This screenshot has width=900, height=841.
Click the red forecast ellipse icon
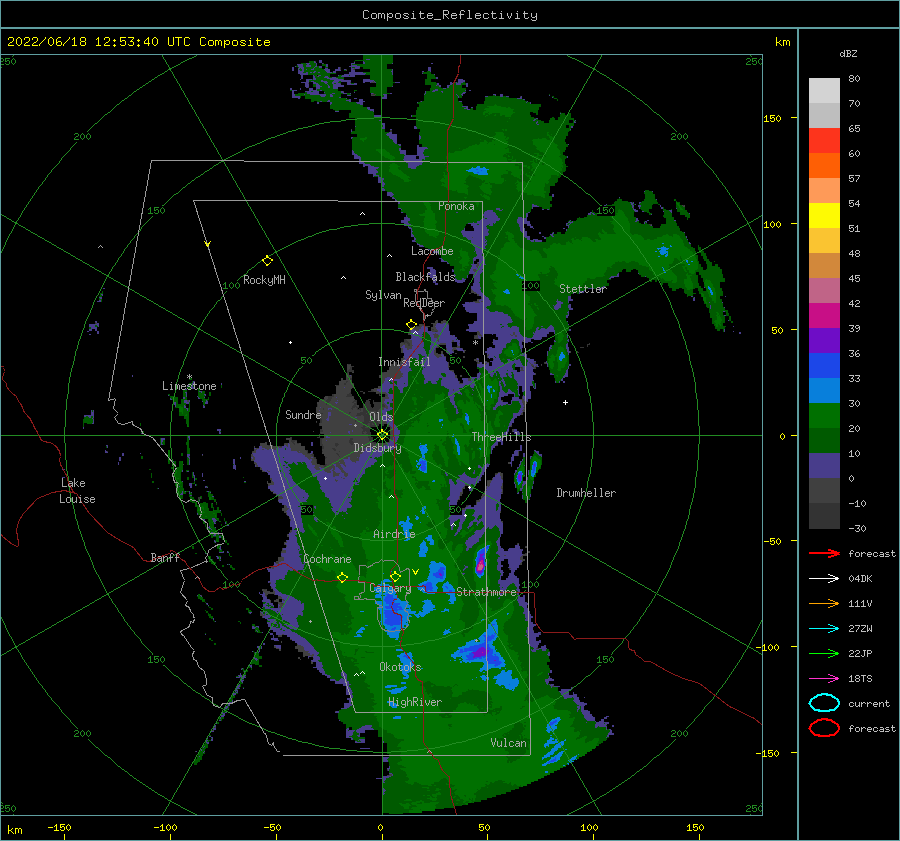[x=824, y=728]
